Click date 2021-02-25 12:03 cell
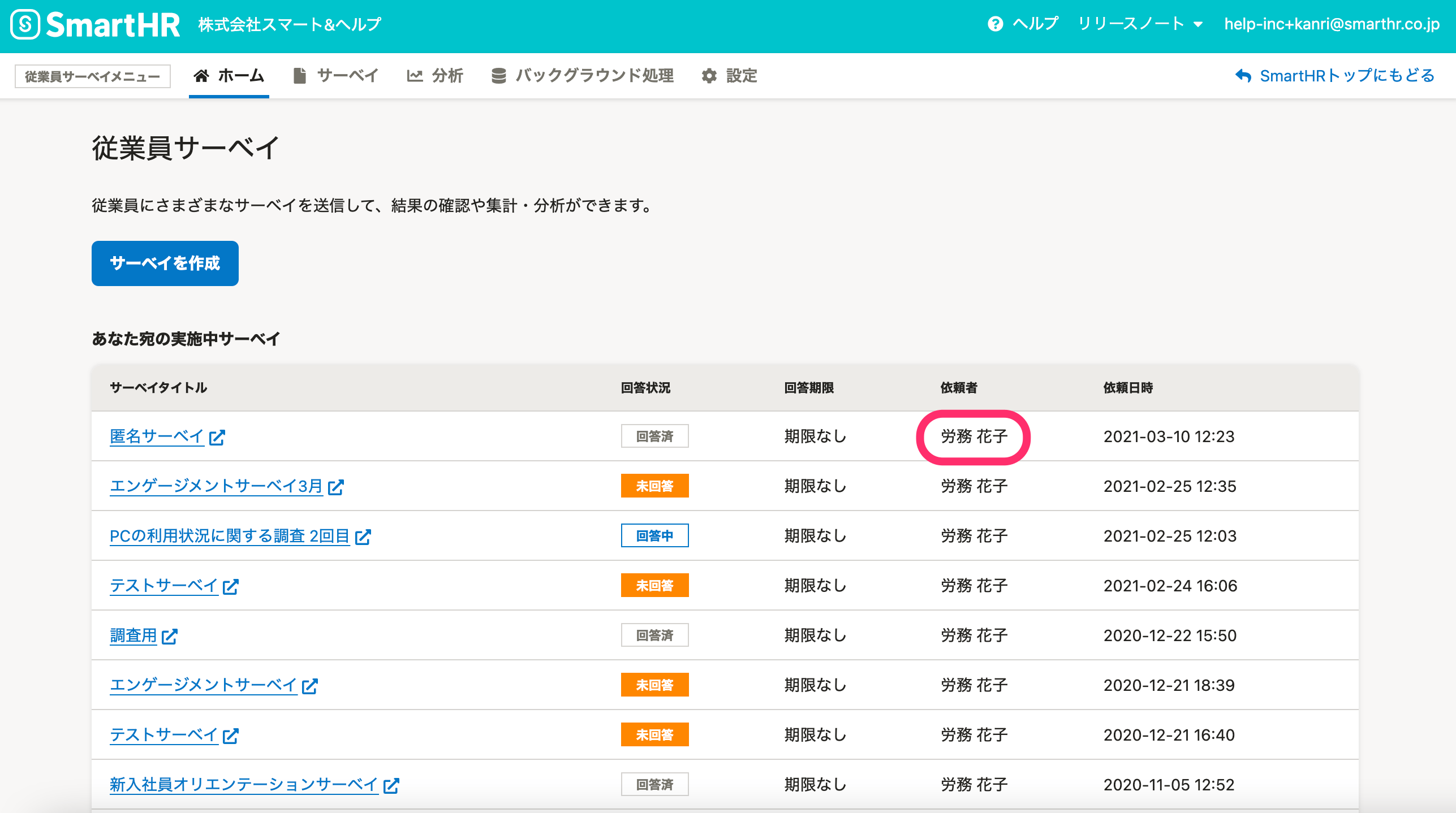Viewport: 1456px width, 813px height. (x=1169, y=535)
